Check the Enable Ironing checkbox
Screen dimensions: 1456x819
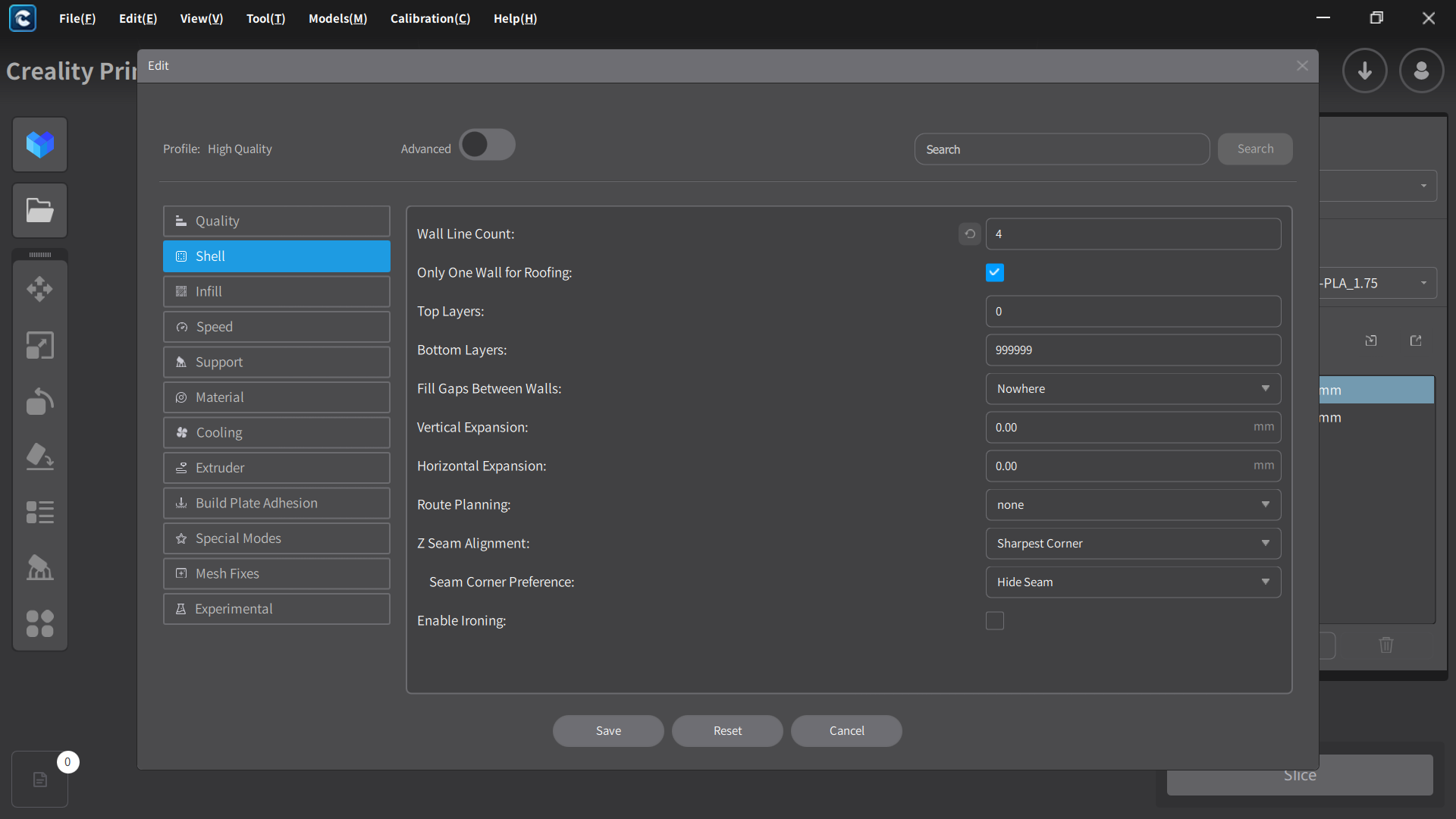coord(995,620)
